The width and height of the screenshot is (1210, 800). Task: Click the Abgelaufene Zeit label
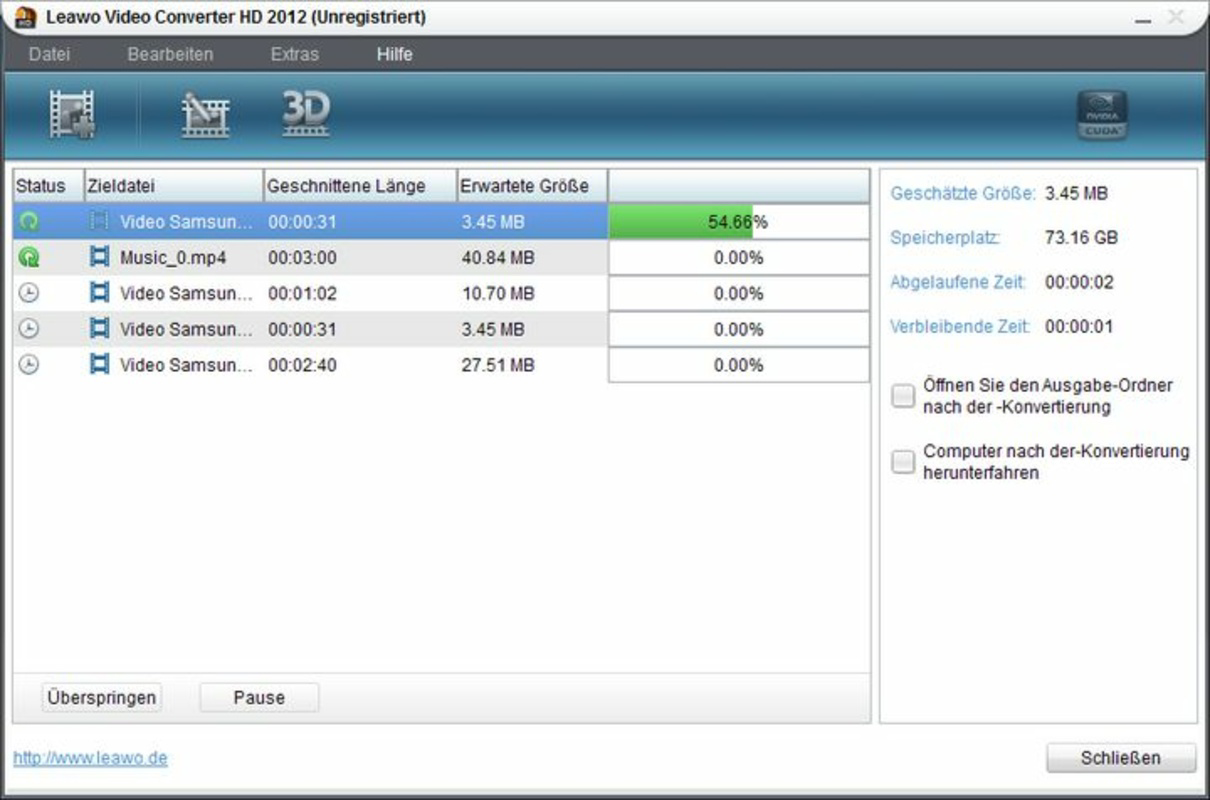958,282
